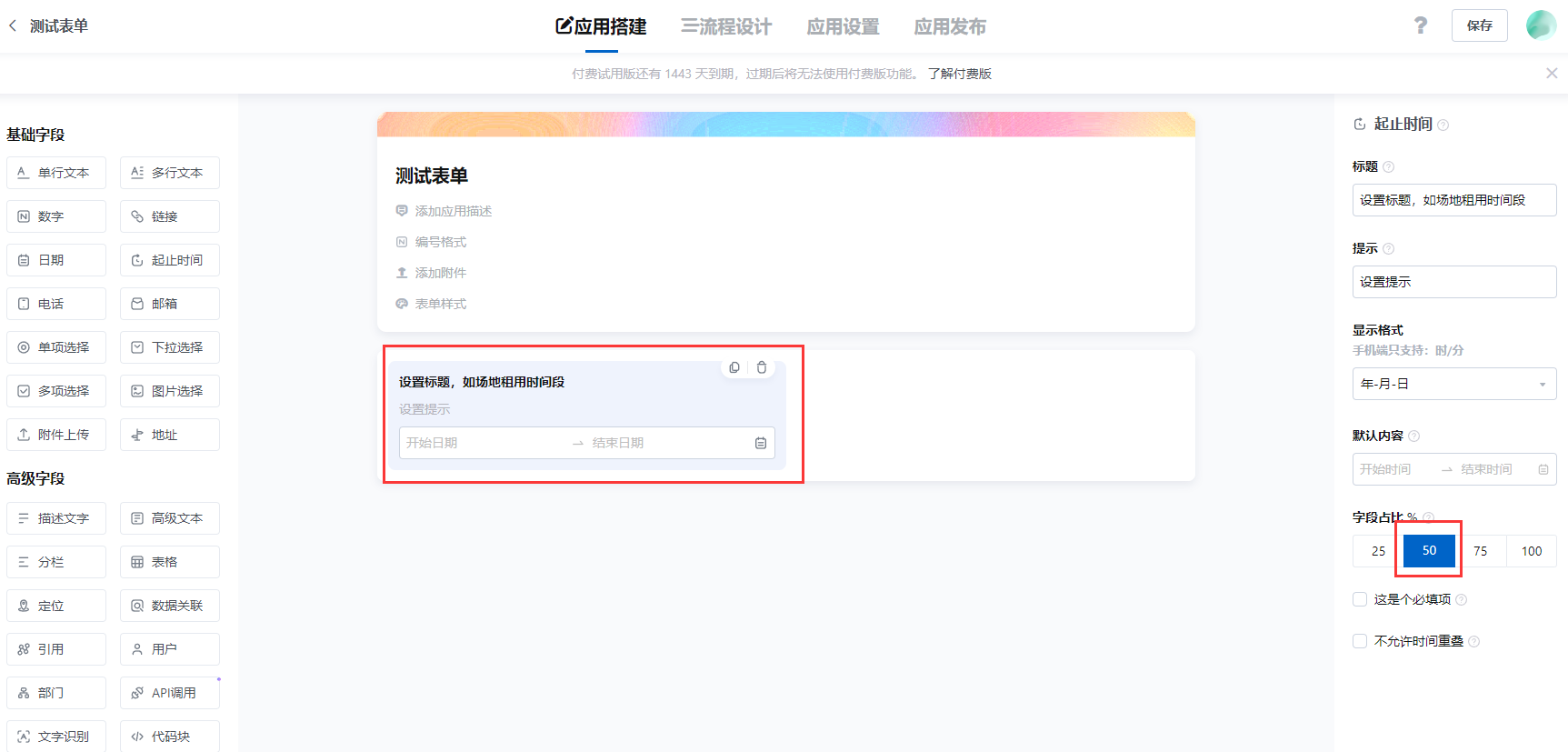Click help icon next to 这是个必填项

[1462, 600]
